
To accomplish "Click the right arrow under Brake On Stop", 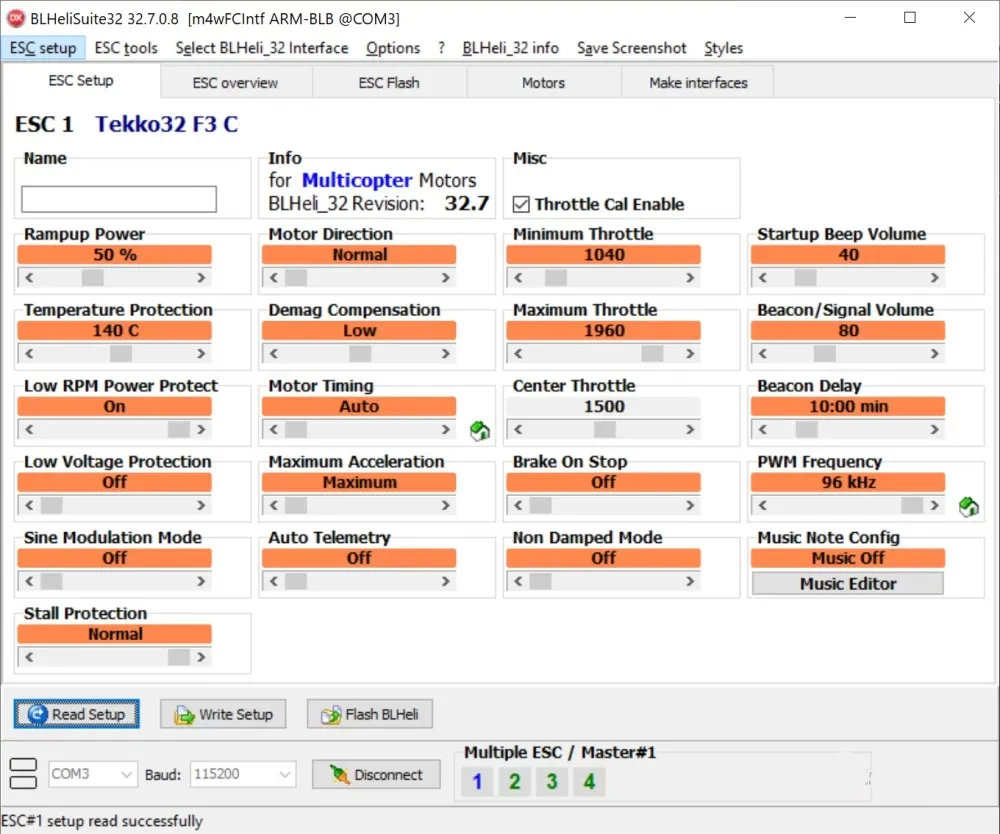I will tap(689, 505).
